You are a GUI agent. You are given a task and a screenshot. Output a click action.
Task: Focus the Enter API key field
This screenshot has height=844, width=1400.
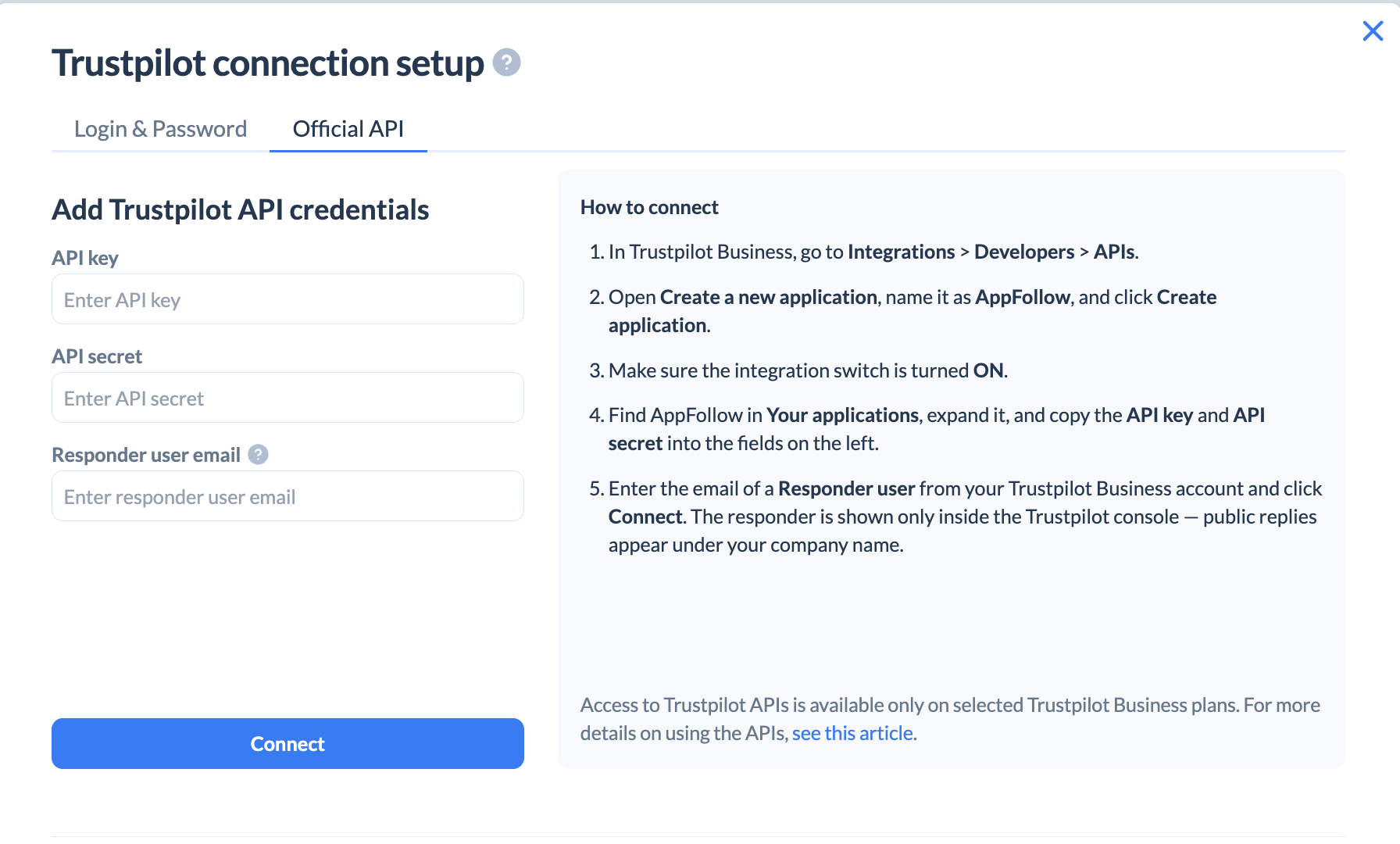(x=287, y=299)
